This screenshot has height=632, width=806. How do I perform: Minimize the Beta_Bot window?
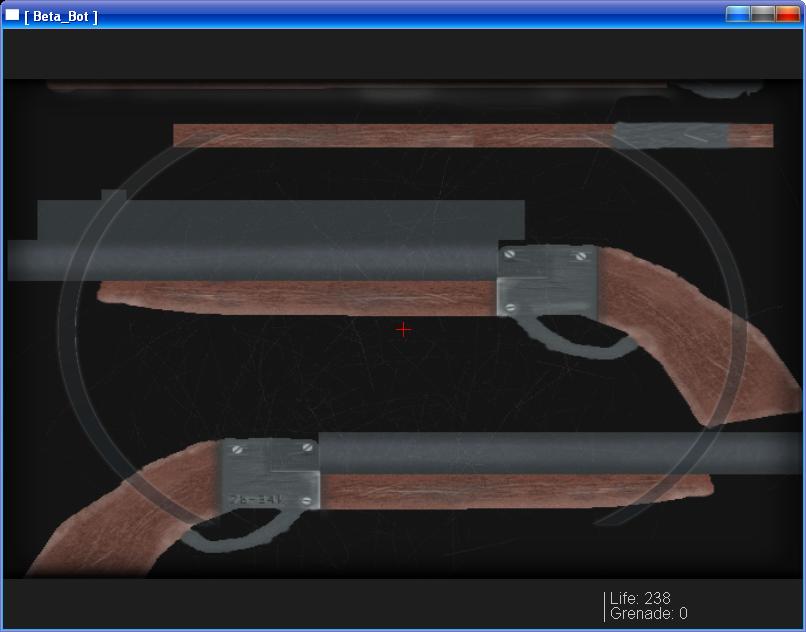[x=738, y=14]
